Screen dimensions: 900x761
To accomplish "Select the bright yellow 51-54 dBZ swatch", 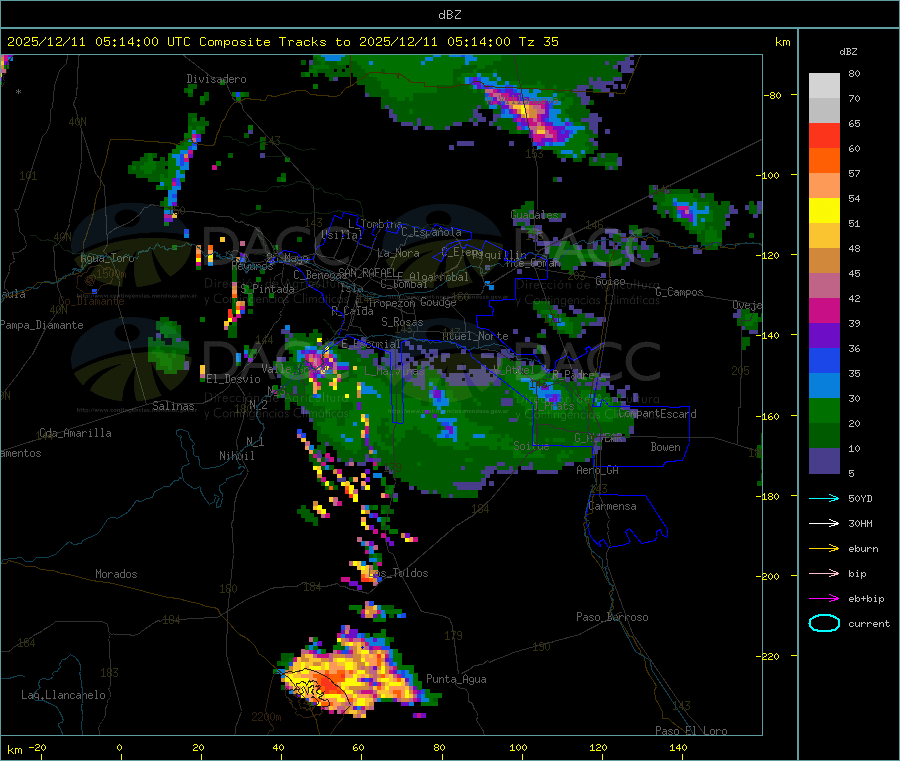I will [x=824, y=211].
